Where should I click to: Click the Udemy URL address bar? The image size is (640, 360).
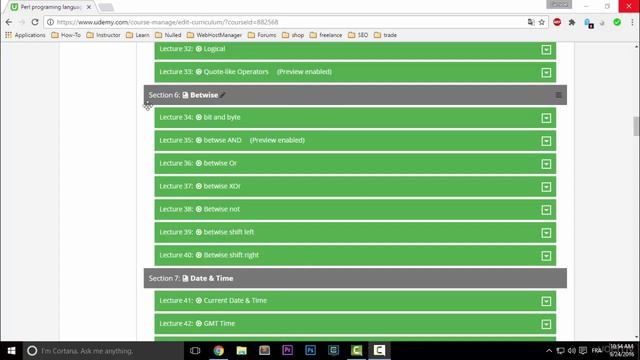286,22
